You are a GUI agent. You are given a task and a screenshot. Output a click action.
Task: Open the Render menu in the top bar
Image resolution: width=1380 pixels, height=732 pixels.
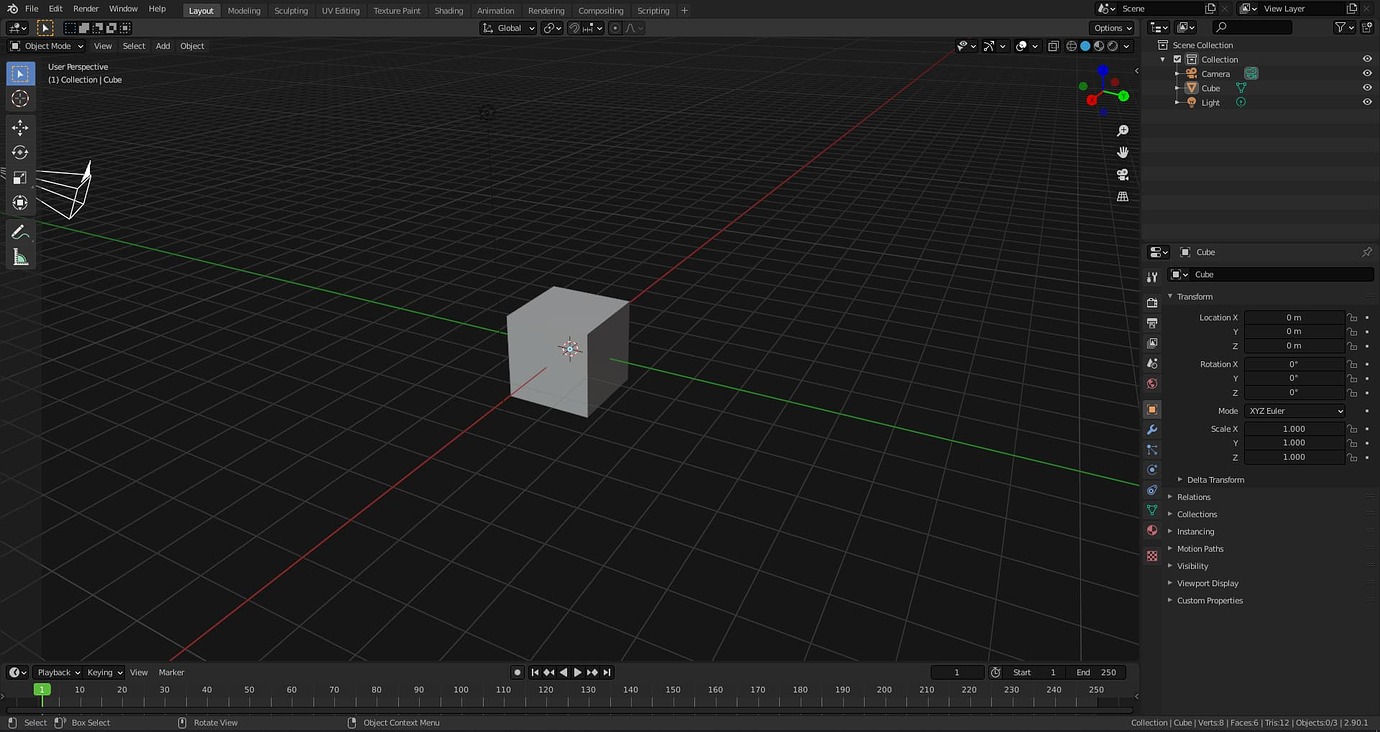point(86,10)
